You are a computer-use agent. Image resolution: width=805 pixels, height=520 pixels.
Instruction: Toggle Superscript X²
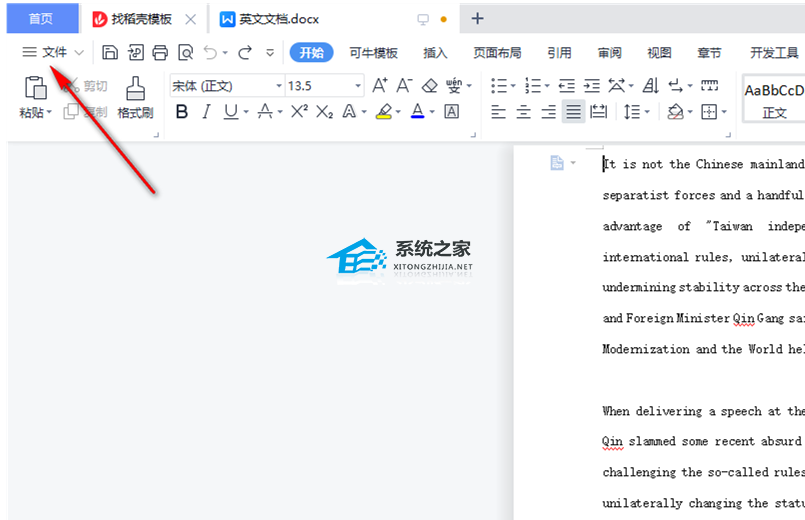pyautogui.click(x=299, y=111)
